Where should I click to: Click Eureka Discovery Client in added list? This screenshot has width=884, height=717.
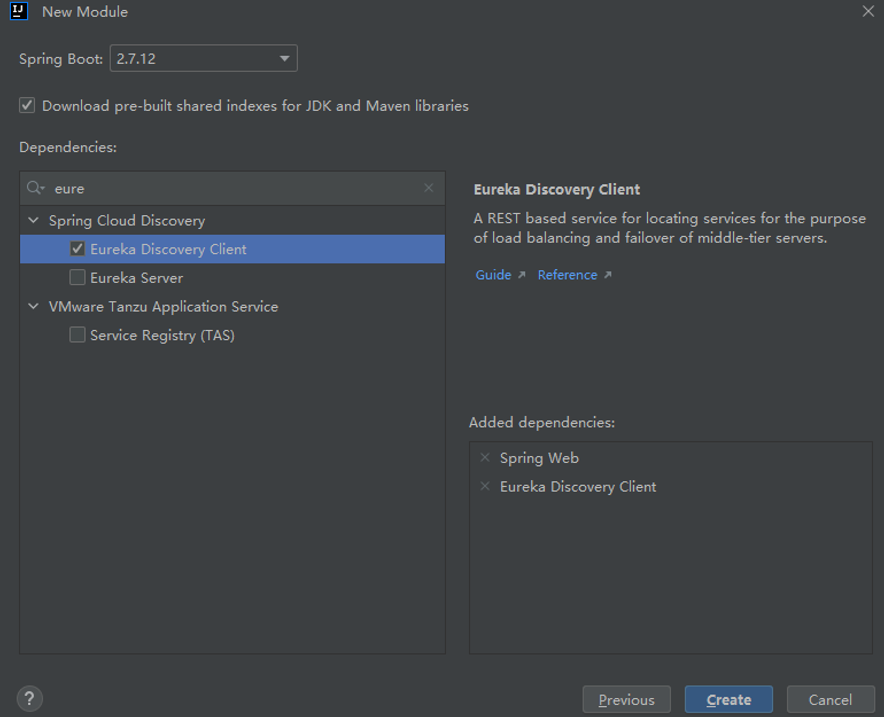point(578,487)
